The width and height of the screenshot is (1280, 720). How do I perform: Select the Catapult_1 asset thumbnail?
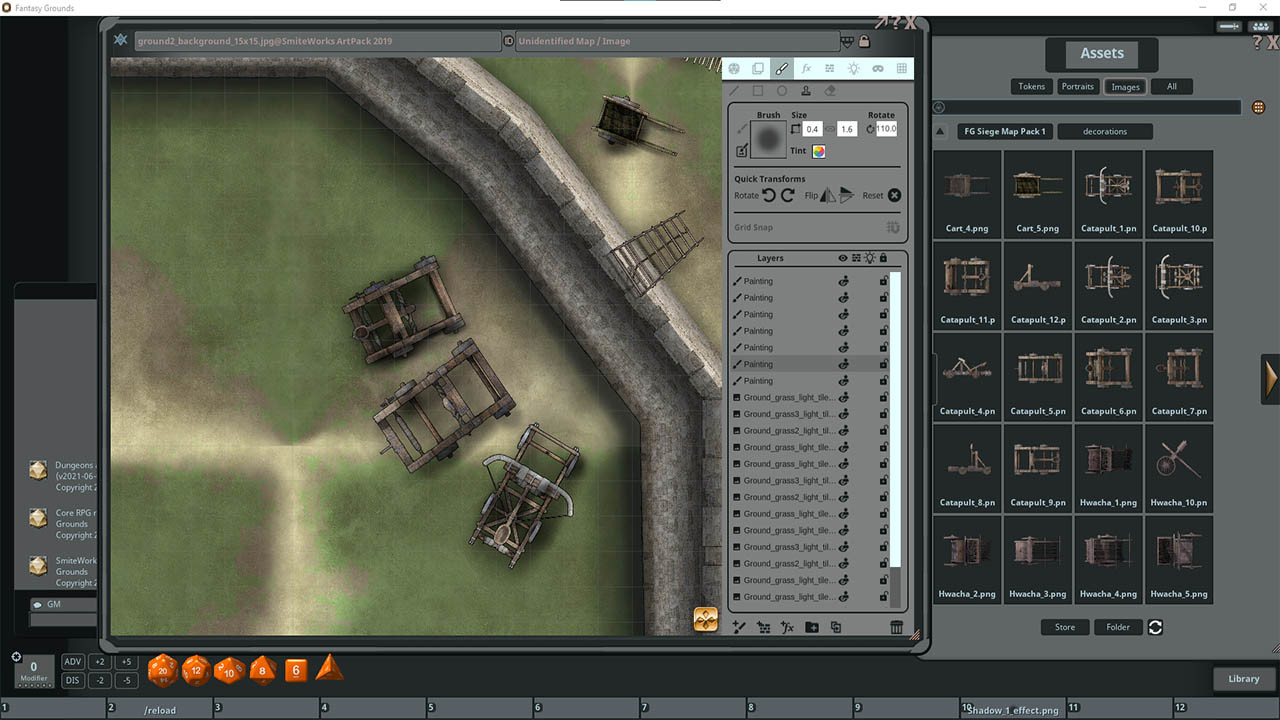click(1108, 194)
